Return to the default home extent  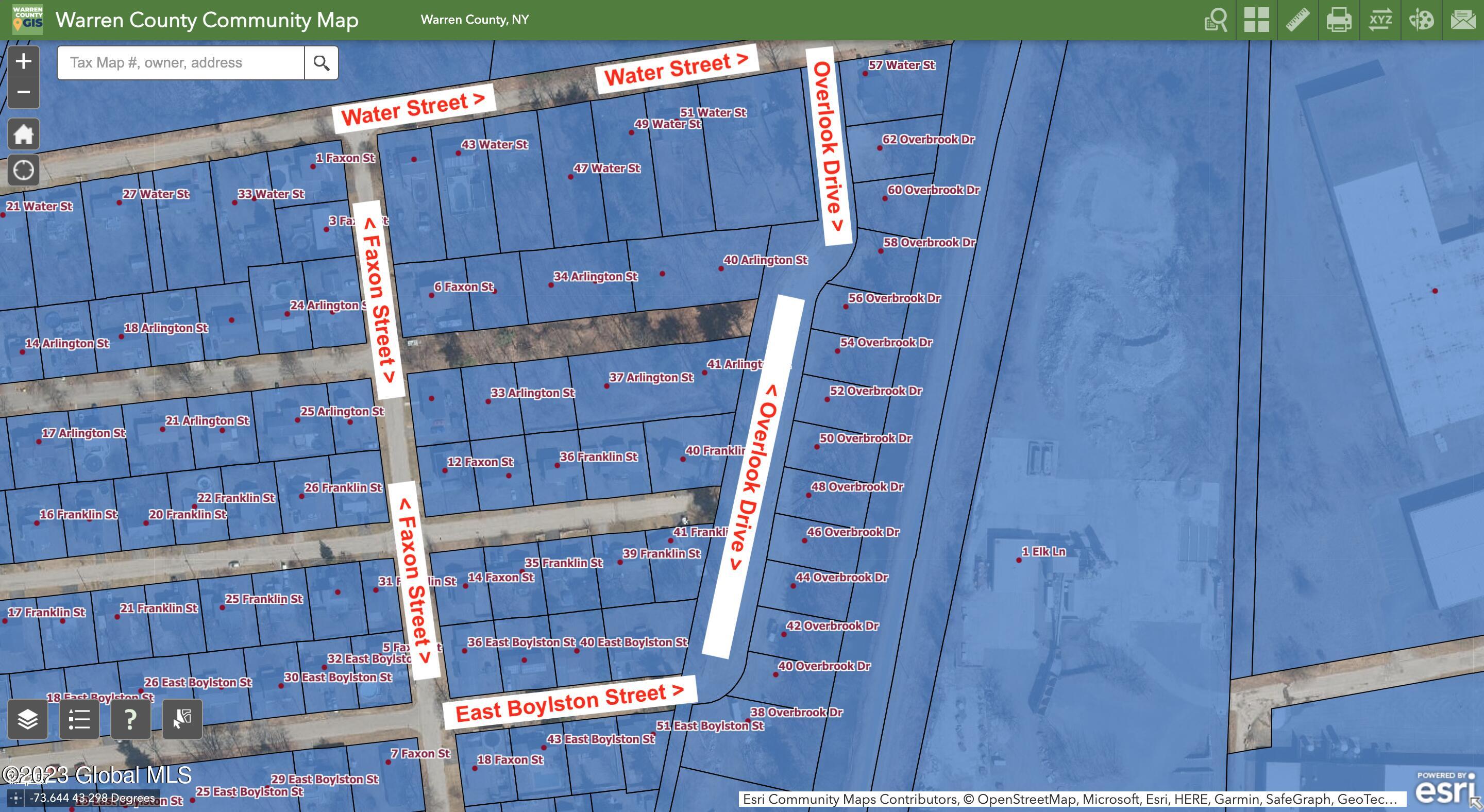tap(24, 134)
